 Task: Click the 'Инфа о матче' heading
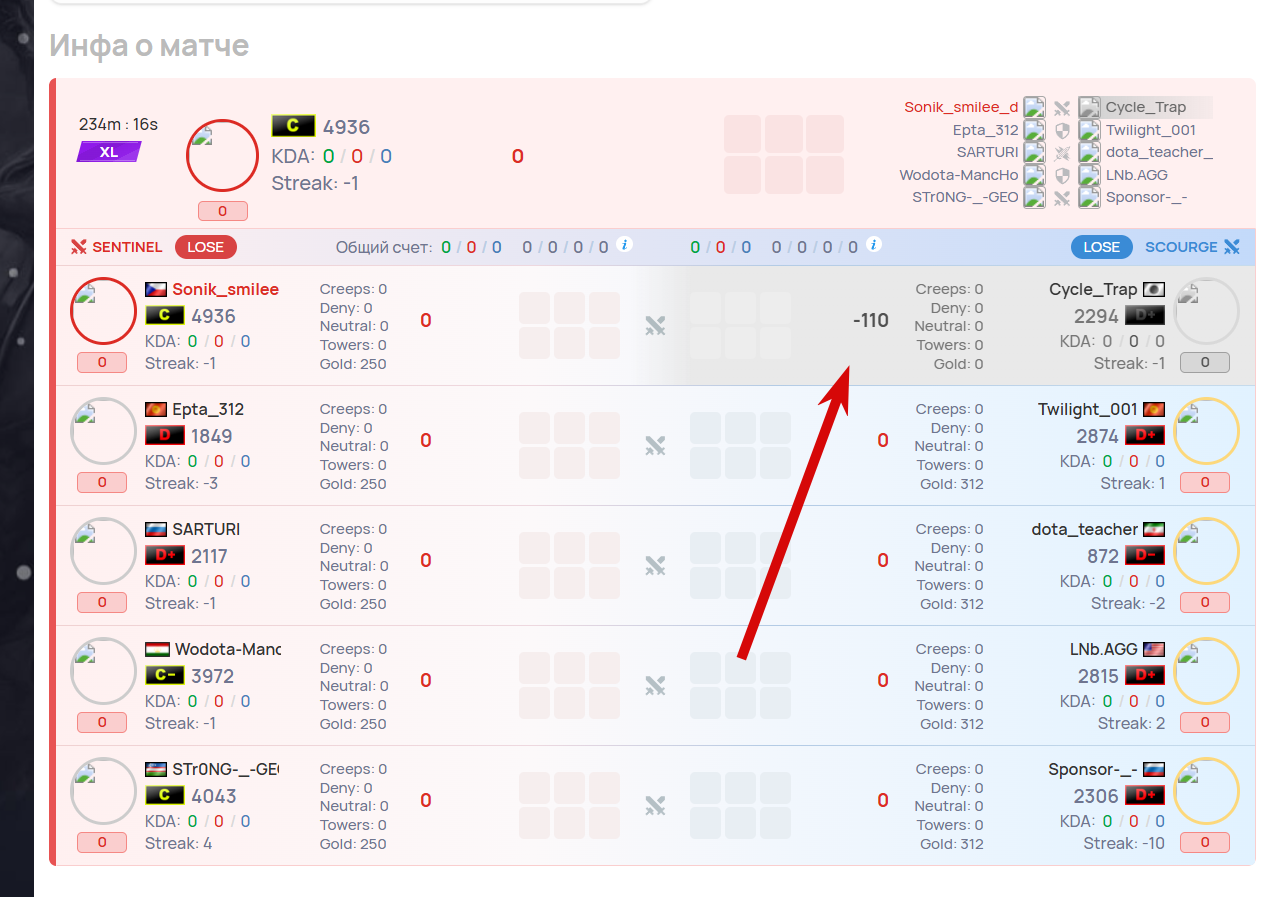click(149, 45)
